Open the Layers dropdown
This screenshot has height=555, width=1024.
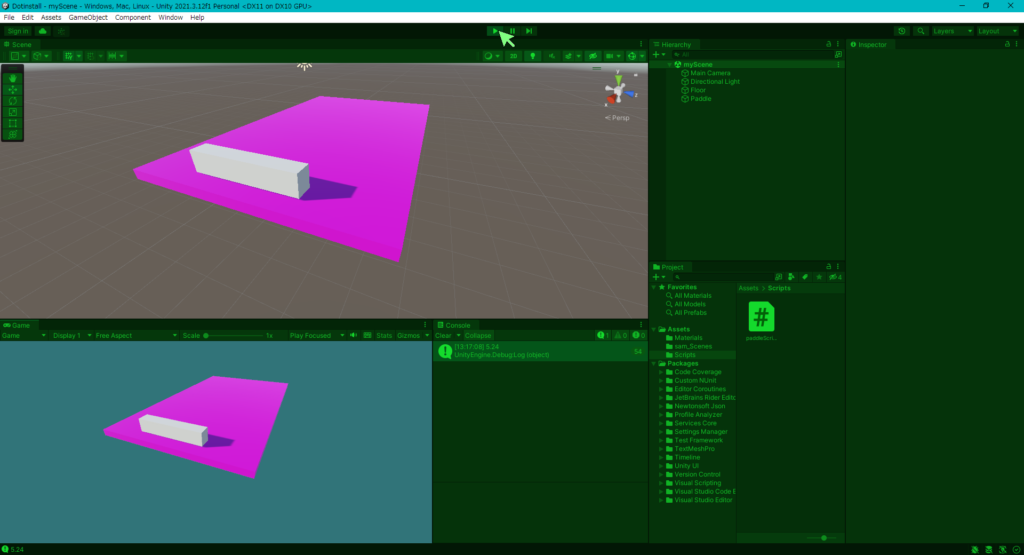click(x=951, y=31)
